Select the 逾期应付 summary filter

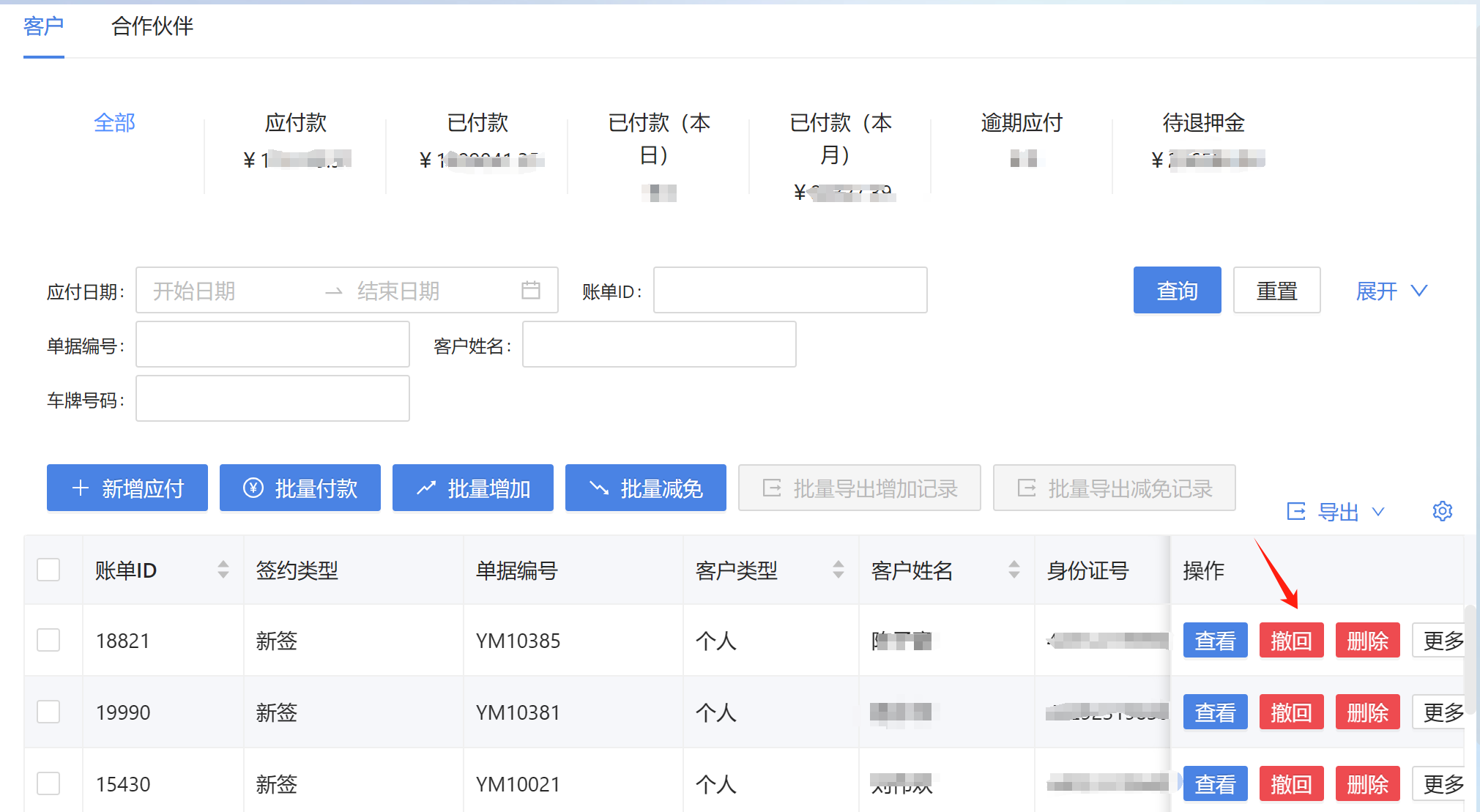click(1022, 123)
